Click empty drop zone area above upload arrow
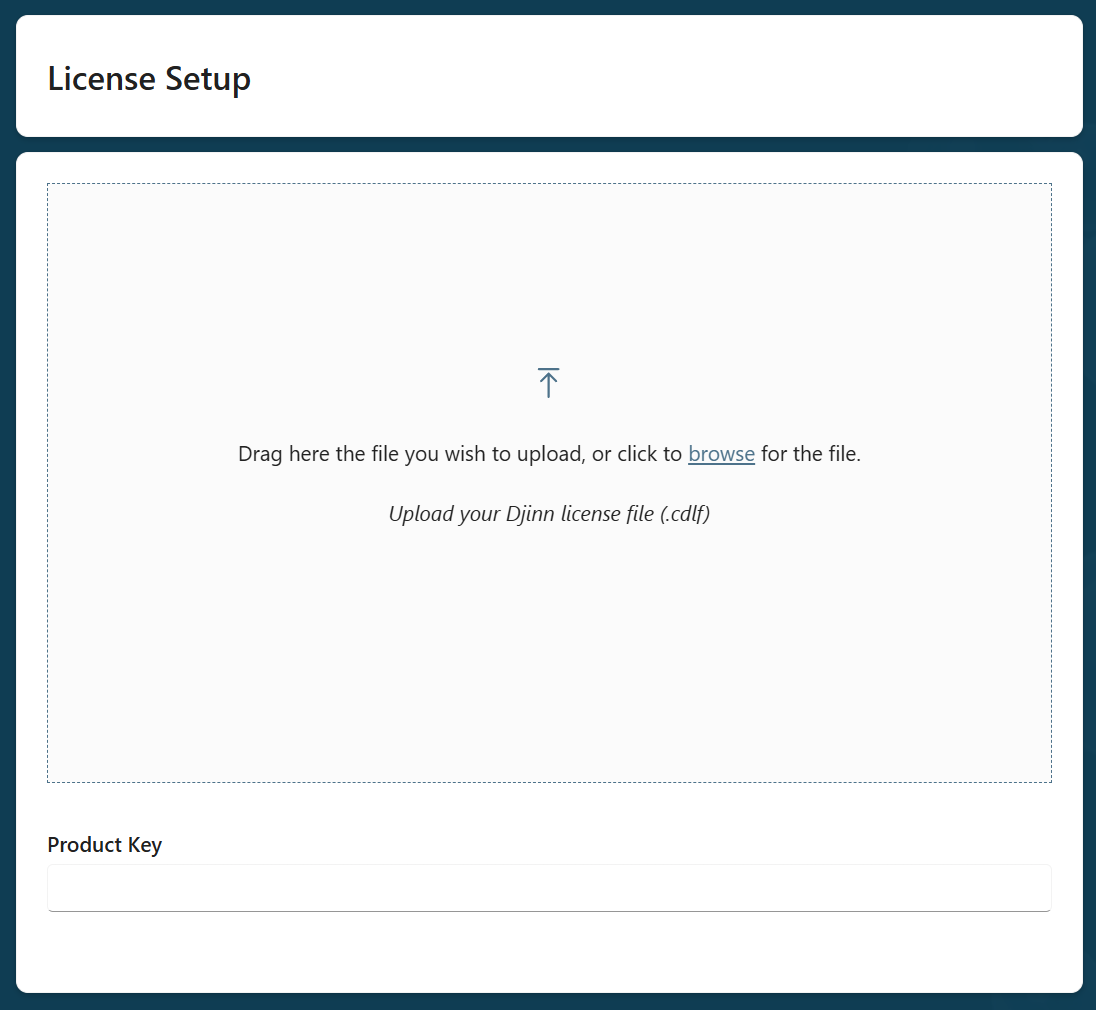Screen dimensions: 1096x1010 [x=548, y=270]
